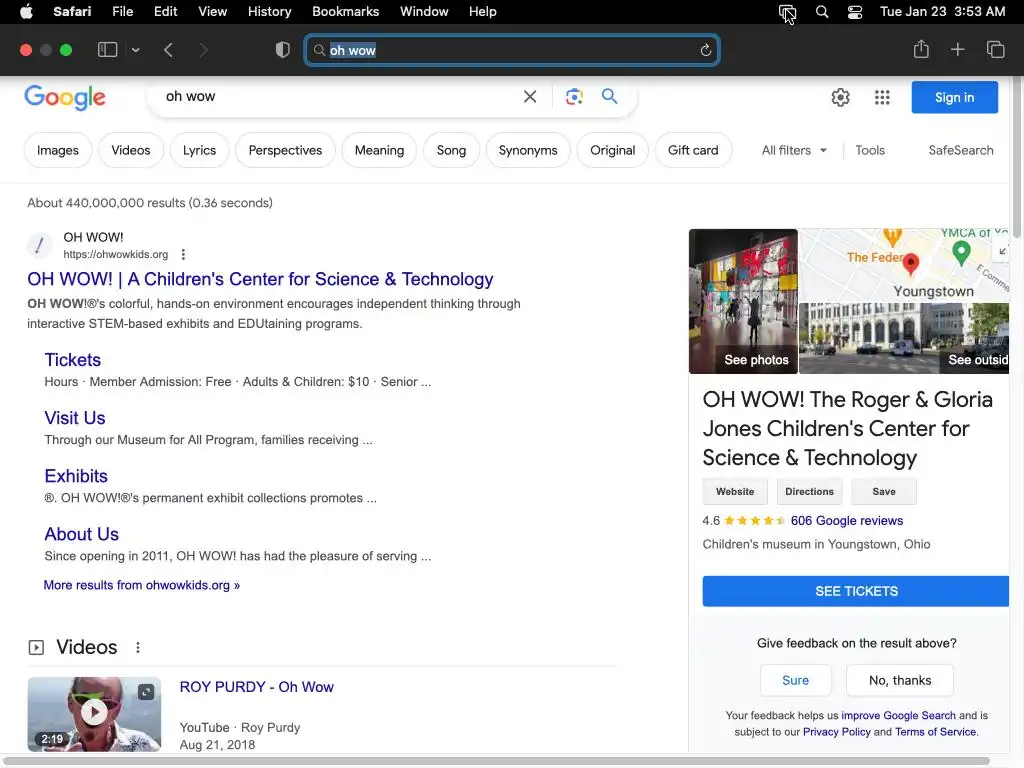1024x768 pixels.
Task: Click the Website button in knowledge panel
Action: coord(735,491)
